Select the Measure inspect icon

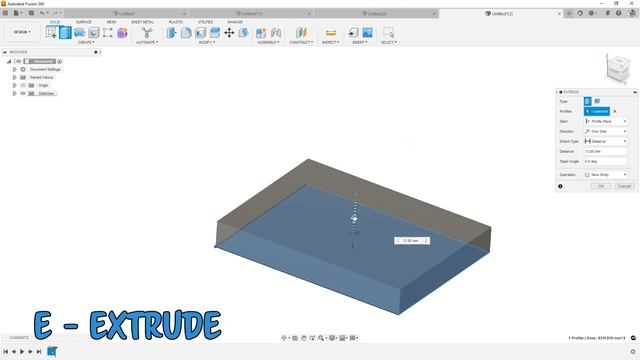click(331, 32)
